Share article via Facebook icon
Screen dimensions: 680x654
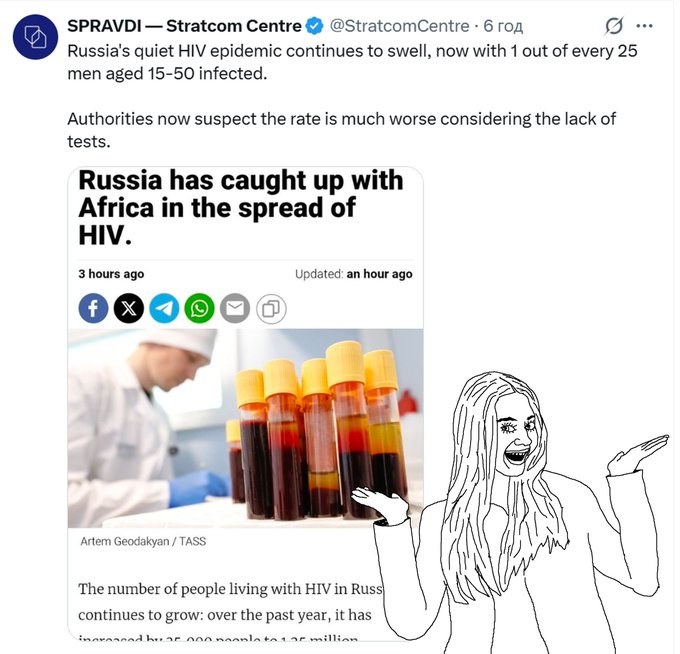(93, 308)
